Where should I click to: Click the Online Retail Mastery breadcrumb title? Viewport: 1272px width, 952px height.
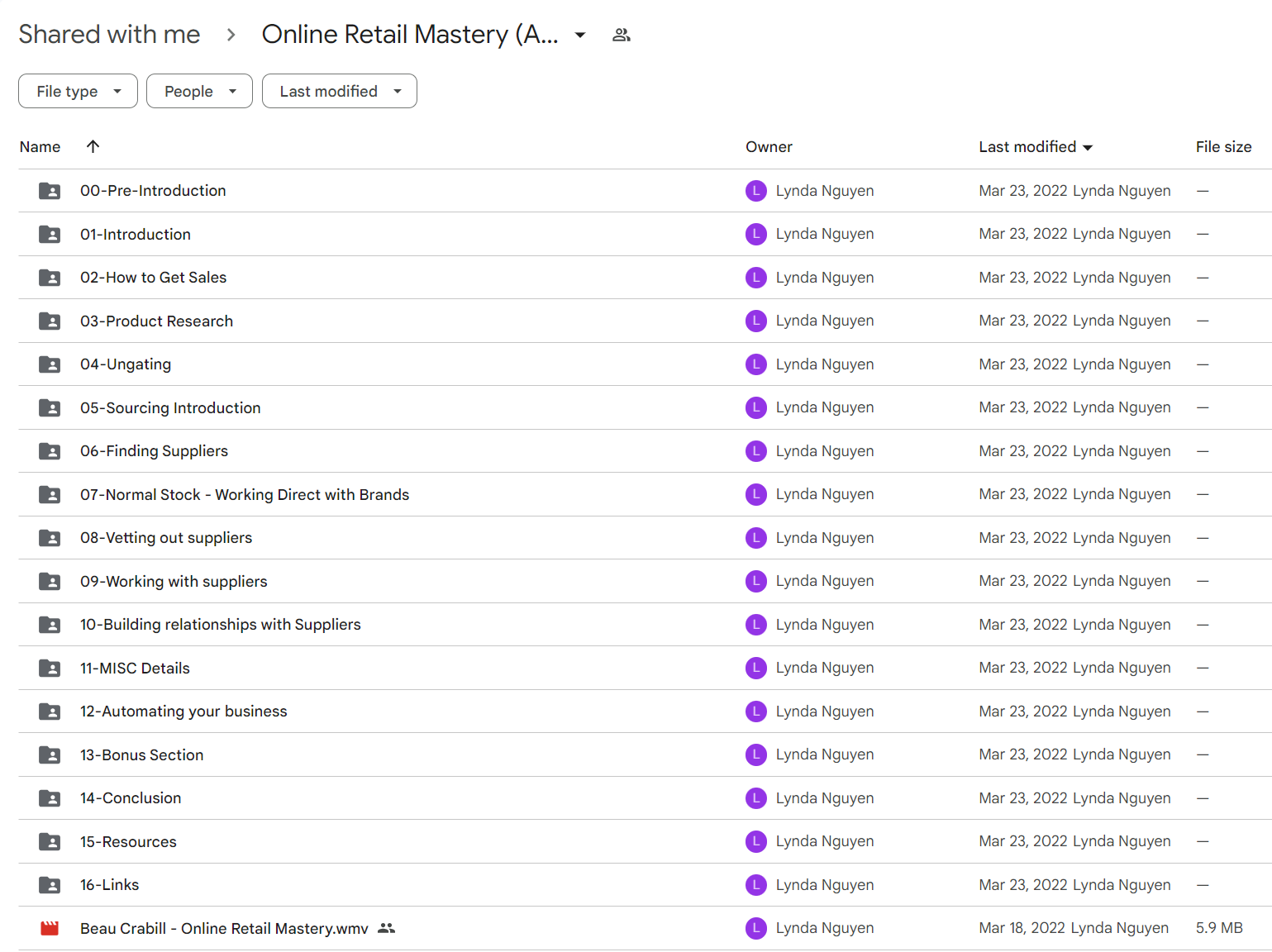[410, 34]
